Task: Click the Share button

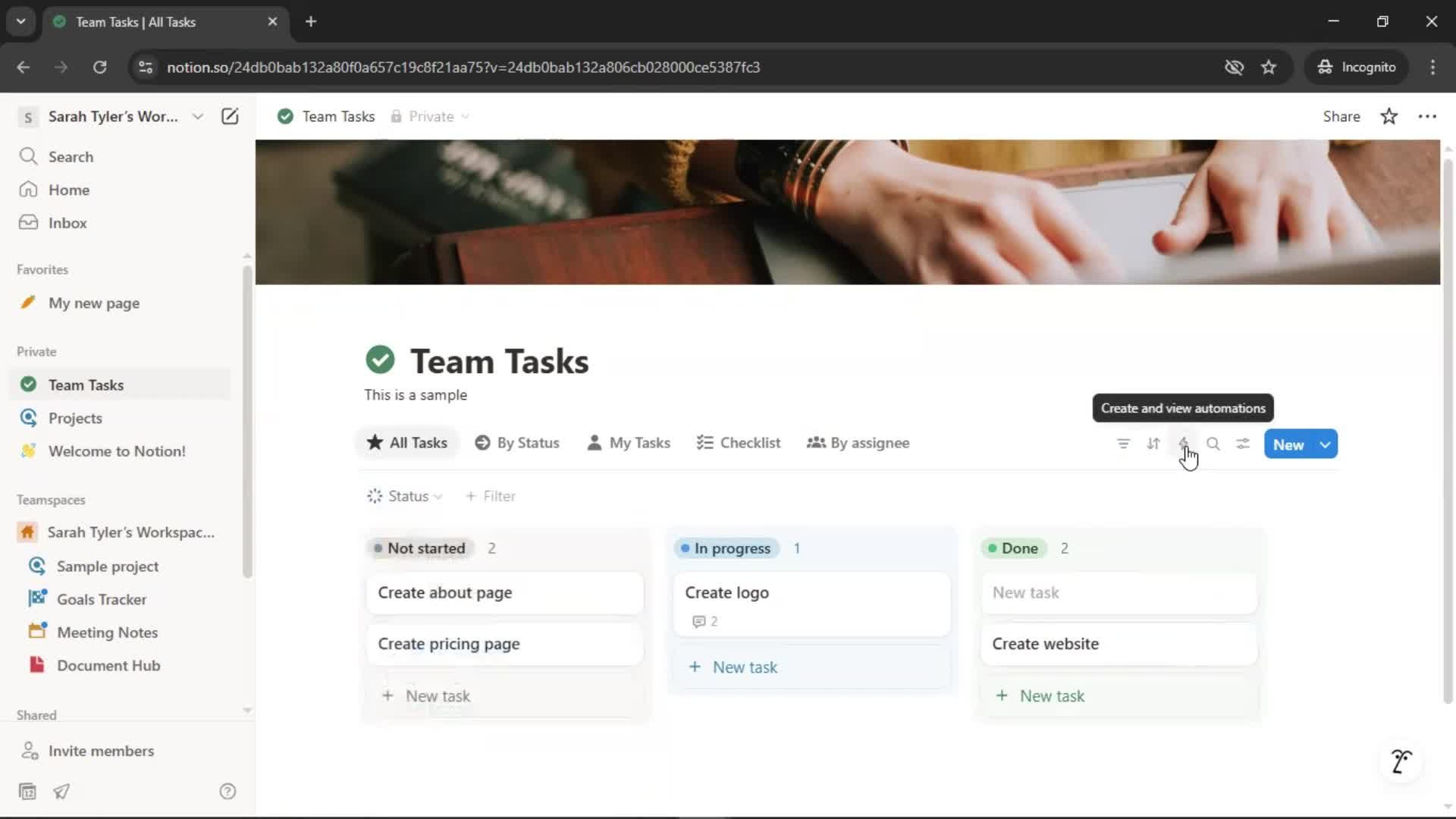Action: click(x=1341, y=116)
